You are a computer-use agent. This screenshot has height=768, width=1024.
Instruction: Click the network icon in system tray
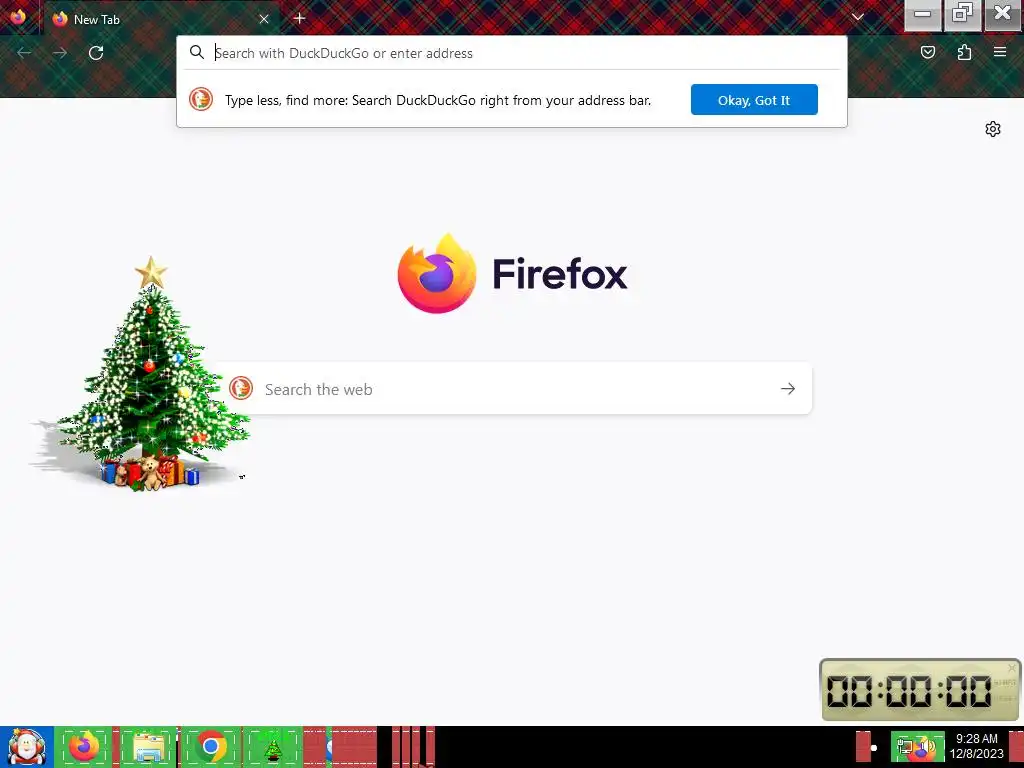coord(904,746)
